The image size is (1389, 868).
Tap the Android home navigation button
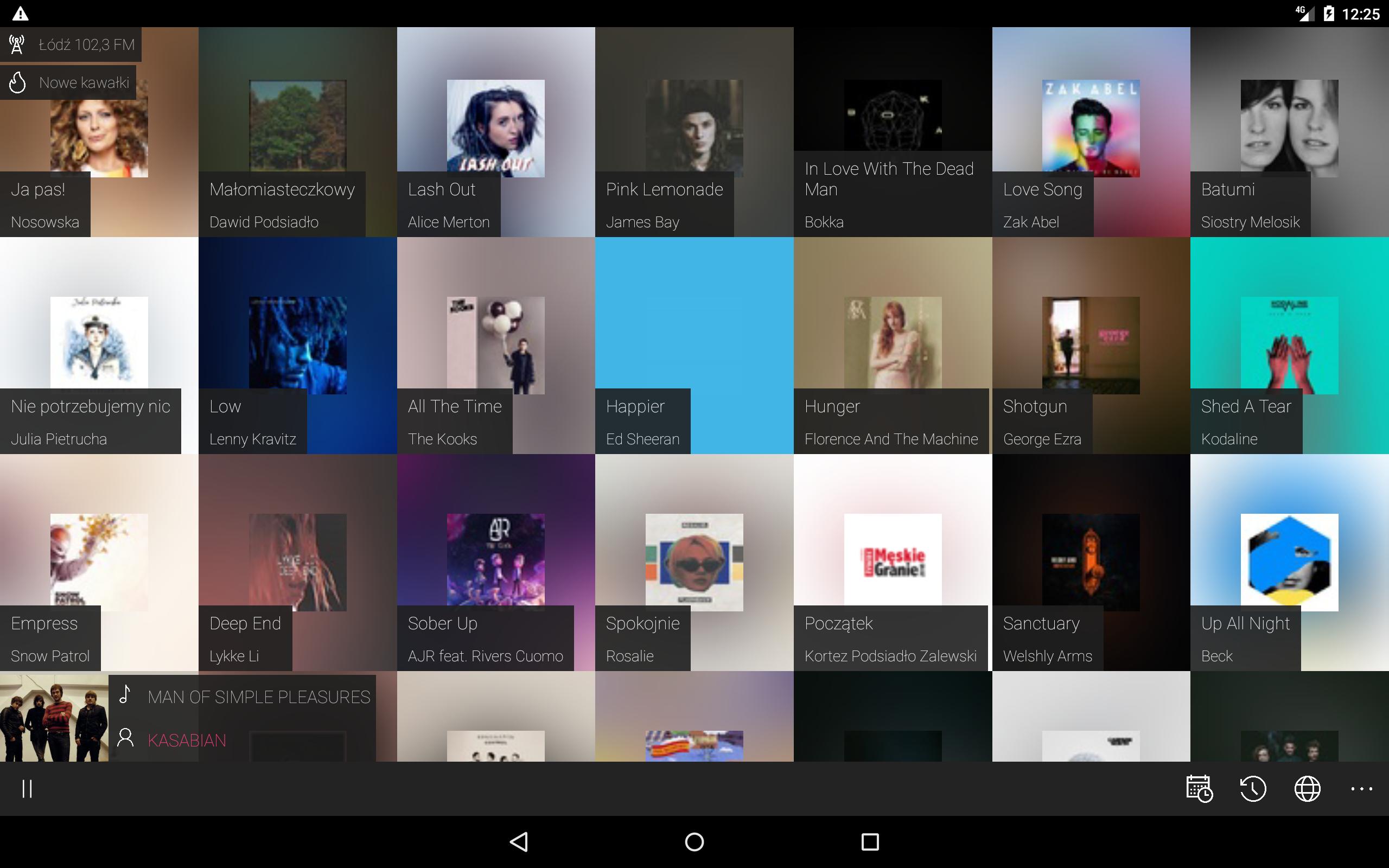click(694, 841)
